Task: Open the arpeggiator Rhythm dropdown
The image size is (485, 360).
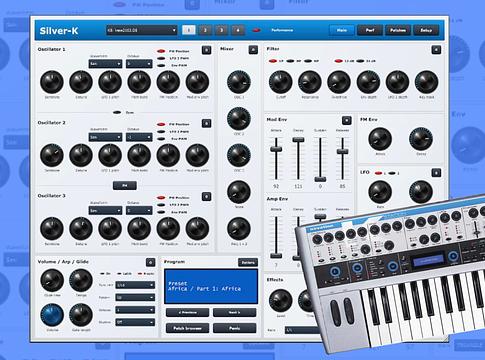Action: point(135,322)
